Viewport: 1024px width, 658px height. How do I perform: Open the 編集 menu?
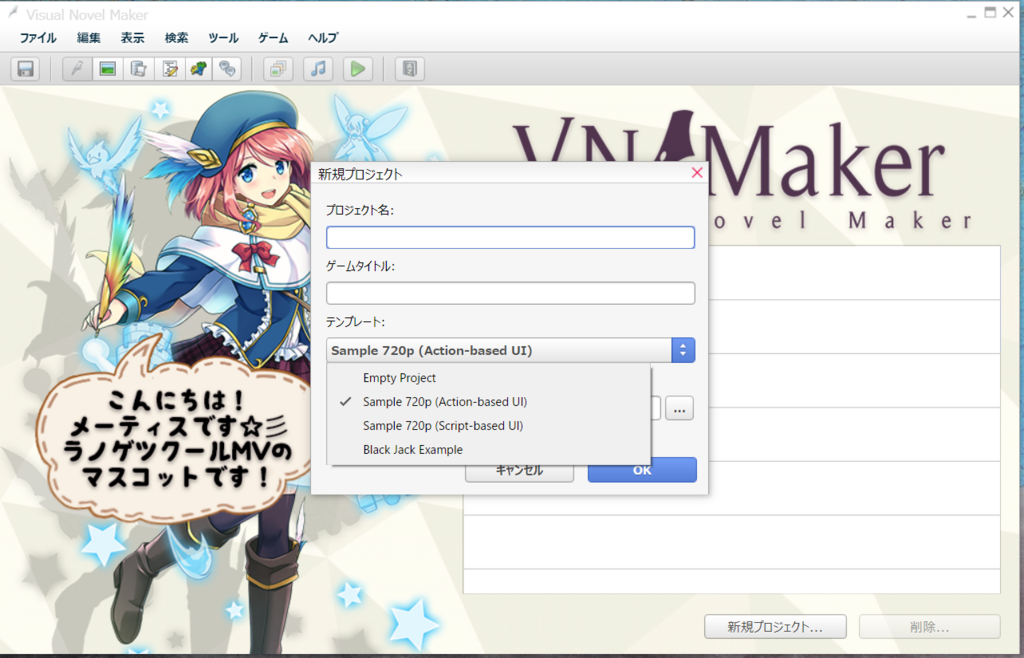(x=89, y=38)
